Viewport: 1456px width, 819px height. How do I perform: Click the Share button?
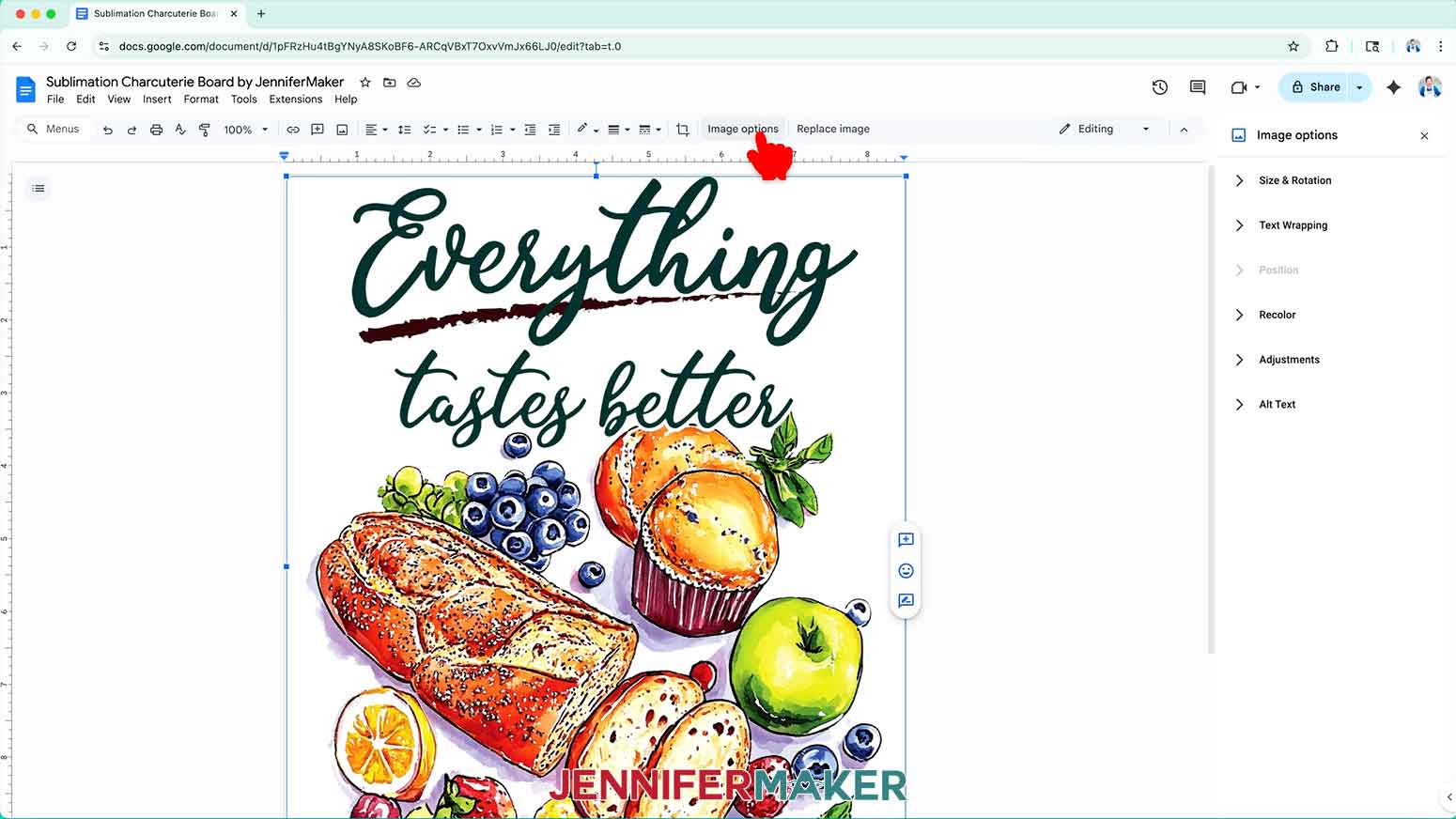[x=1314, y=87]
